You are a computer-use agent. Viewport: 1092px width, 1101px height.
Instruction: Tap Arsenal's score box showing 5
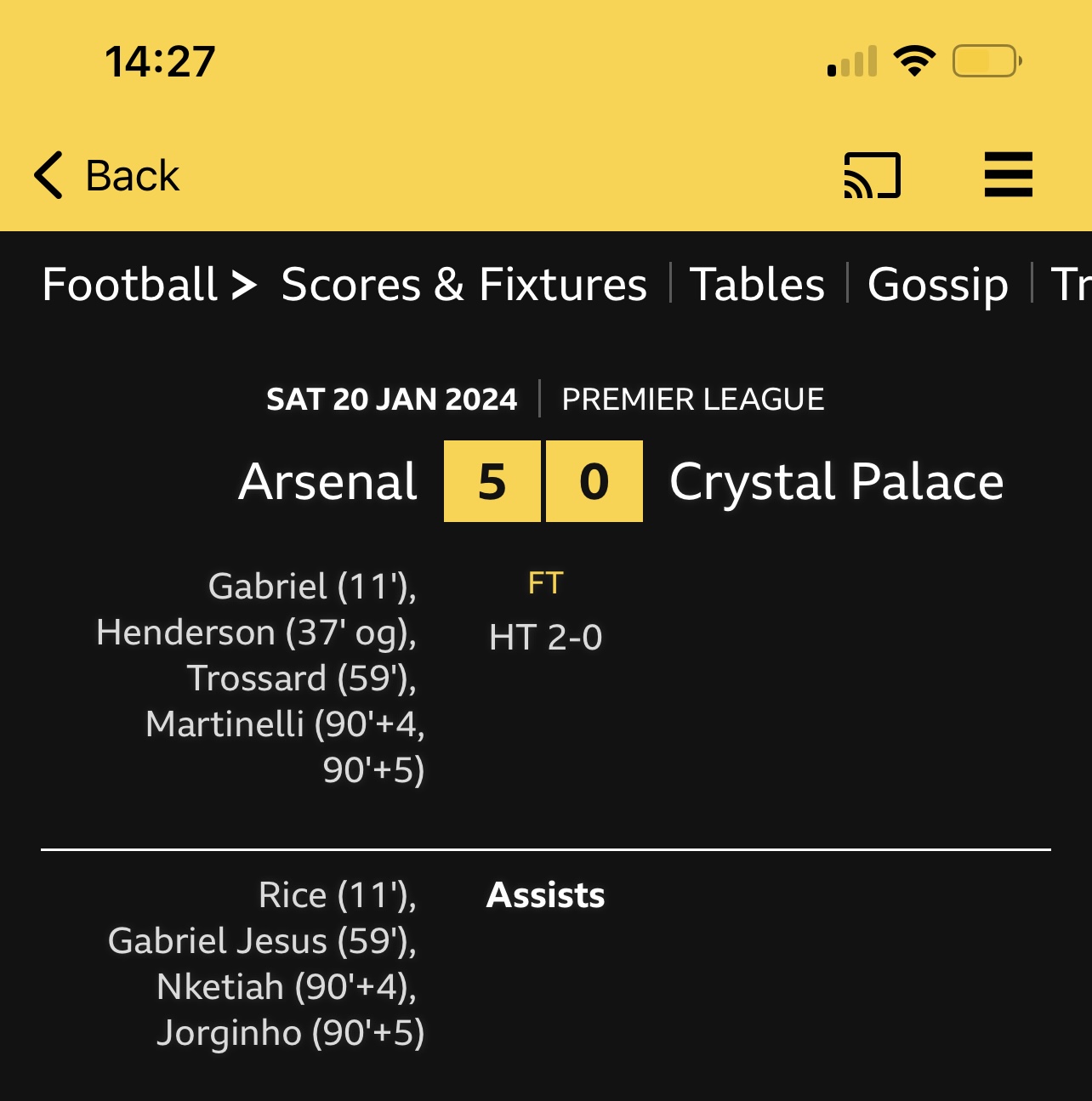492,481
